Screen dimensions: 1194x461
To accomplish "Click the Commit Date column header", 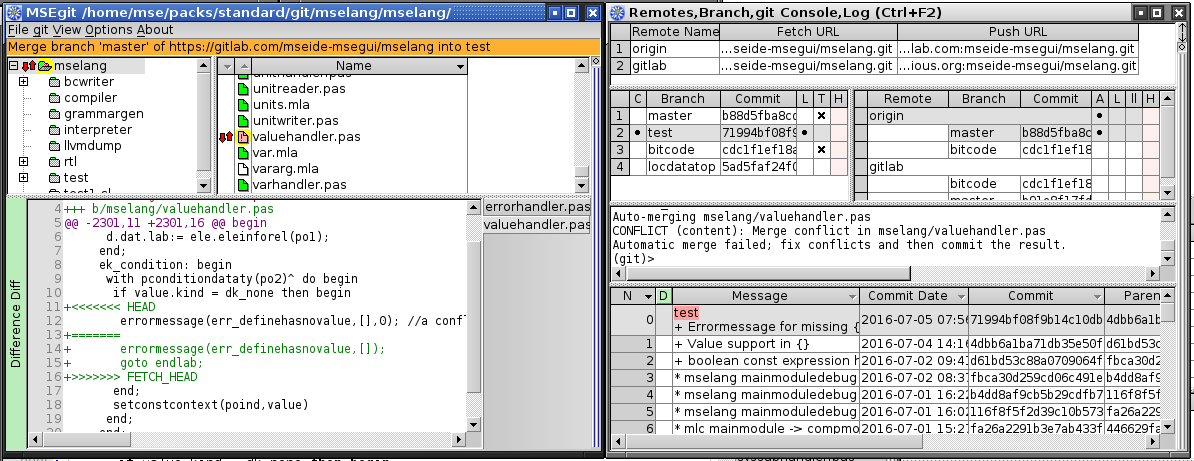I will point(907,296).
